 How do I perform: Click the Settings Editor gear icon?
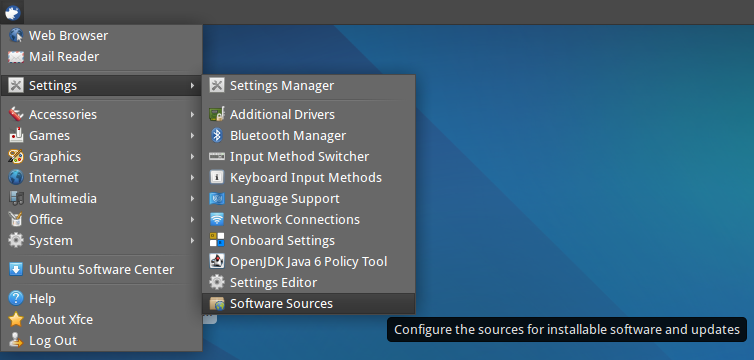[217, 283]
